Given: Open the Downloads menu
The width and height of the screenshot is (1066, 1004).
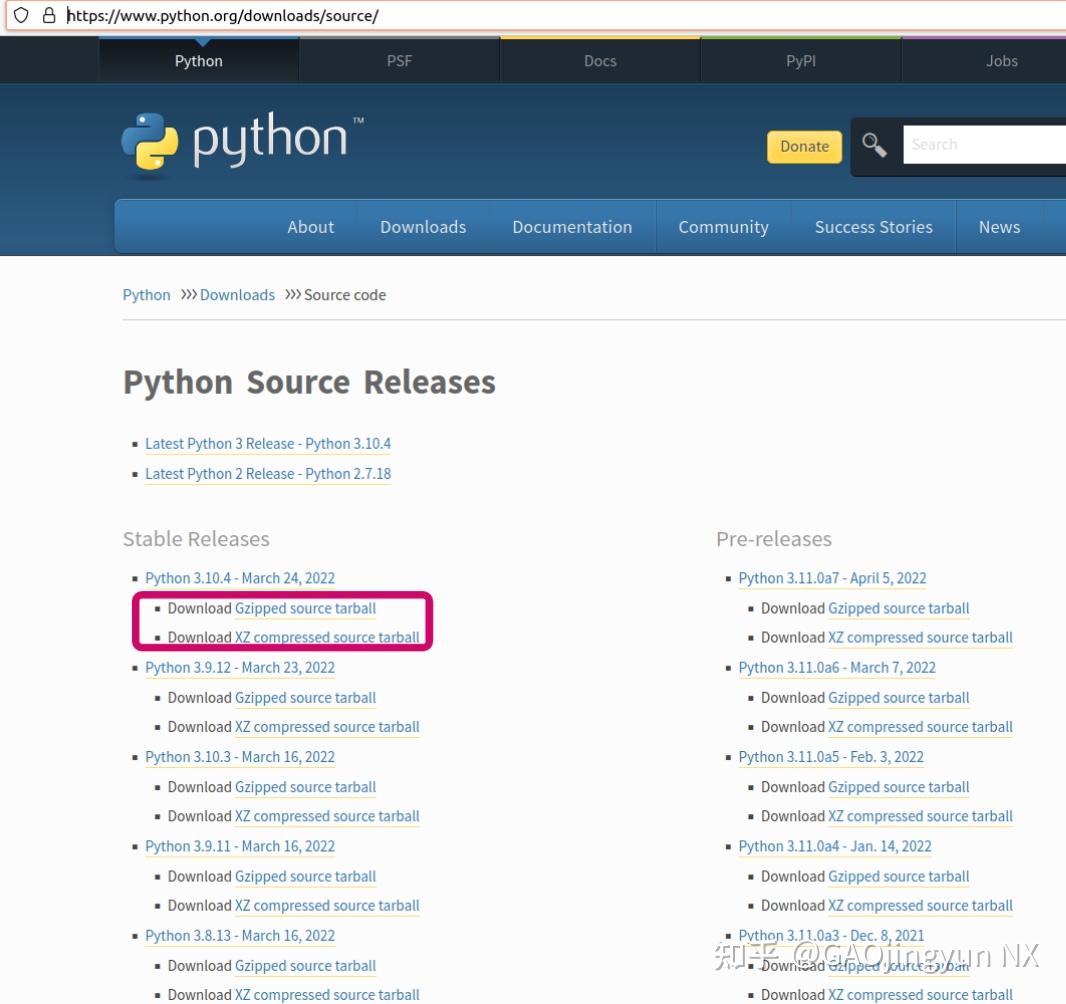Looking at the screenshot, I should pyautogui.click(x=422, y=226).
